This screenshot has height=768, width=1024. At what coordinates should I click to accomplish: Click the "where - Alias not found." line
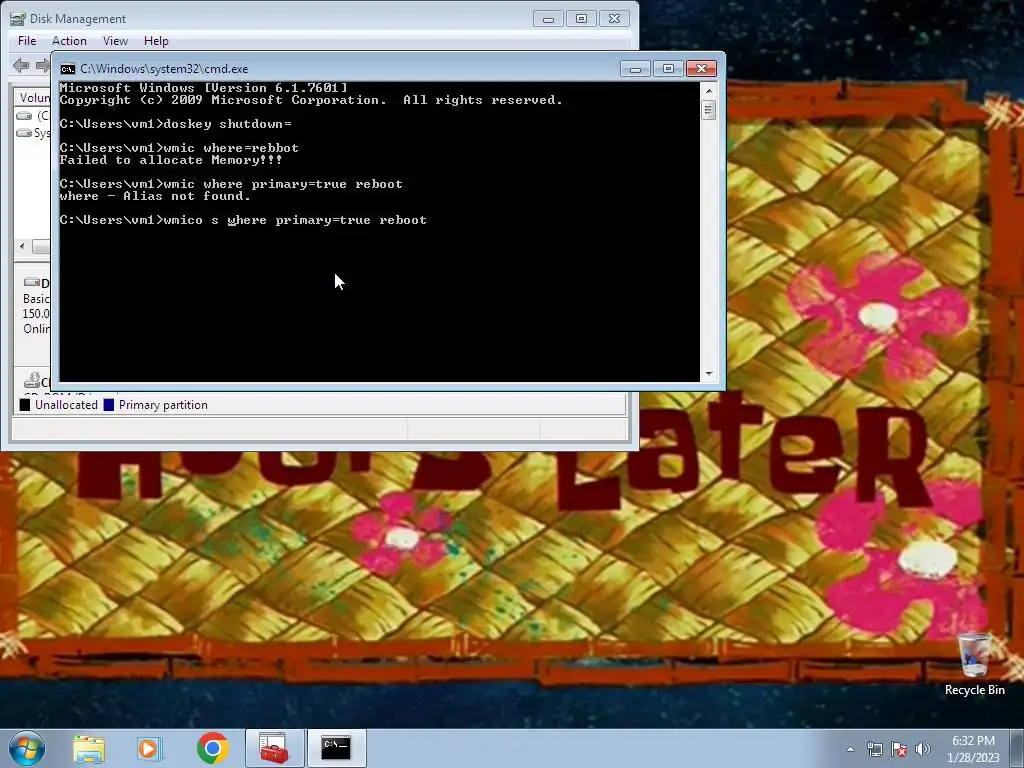pos(155,196)
